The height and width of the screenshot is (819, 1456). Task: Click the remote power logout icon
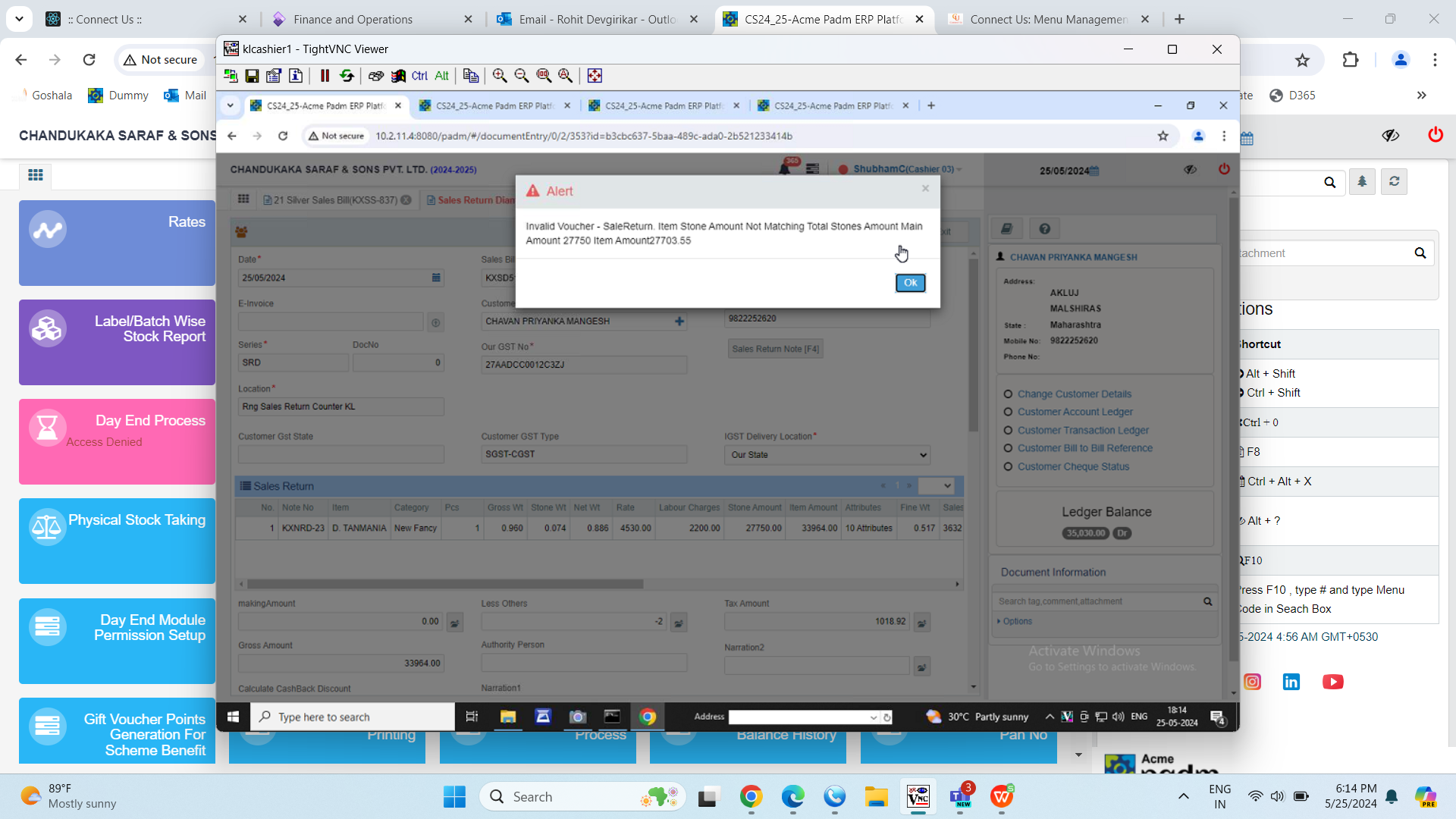(x=1224, y=169)
